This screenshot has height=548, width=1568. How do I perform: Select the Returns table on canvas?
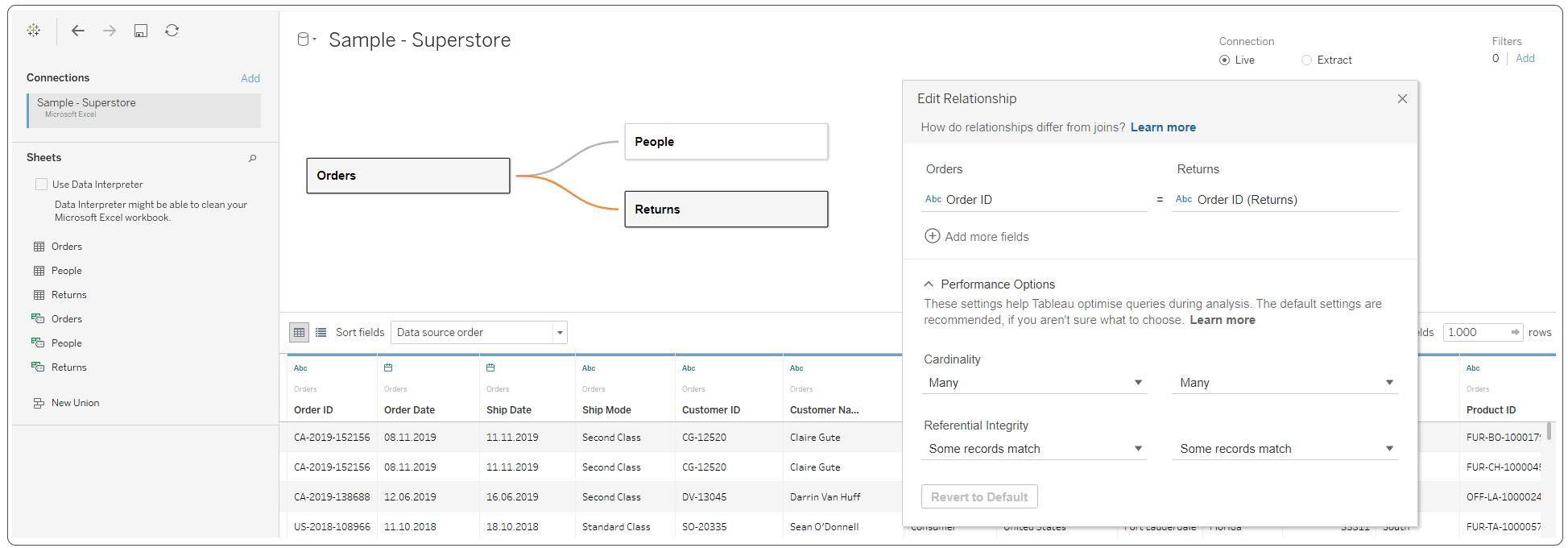(726, 210)
